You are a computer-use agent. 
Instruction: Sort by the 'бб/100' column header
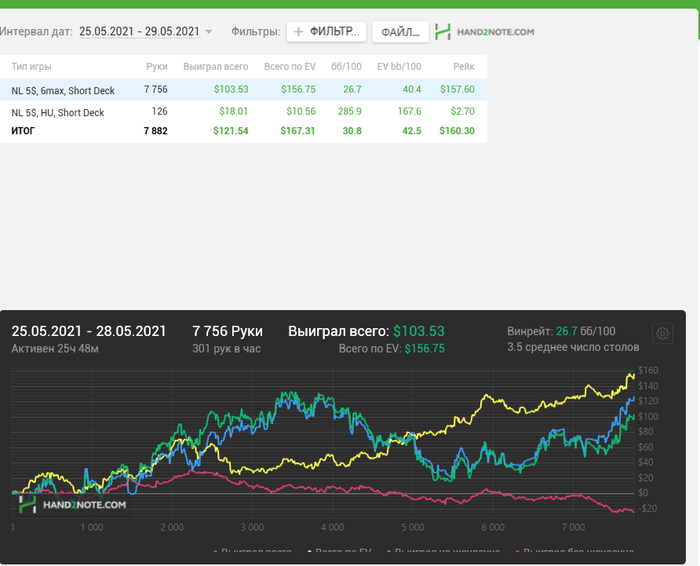point(346,66)
